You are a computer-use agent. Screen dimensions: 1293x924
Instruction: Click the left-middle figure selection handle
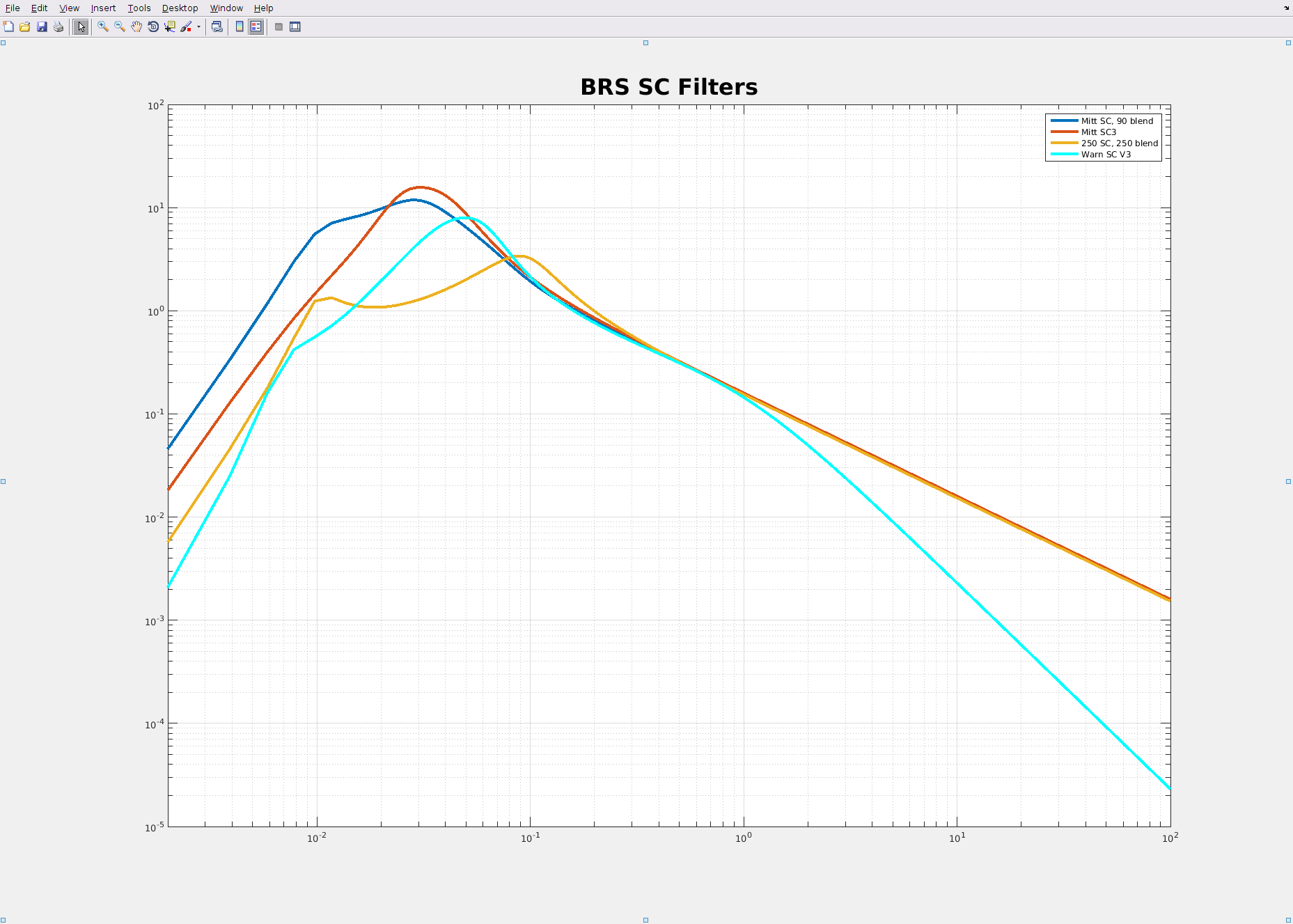point(3,481)
